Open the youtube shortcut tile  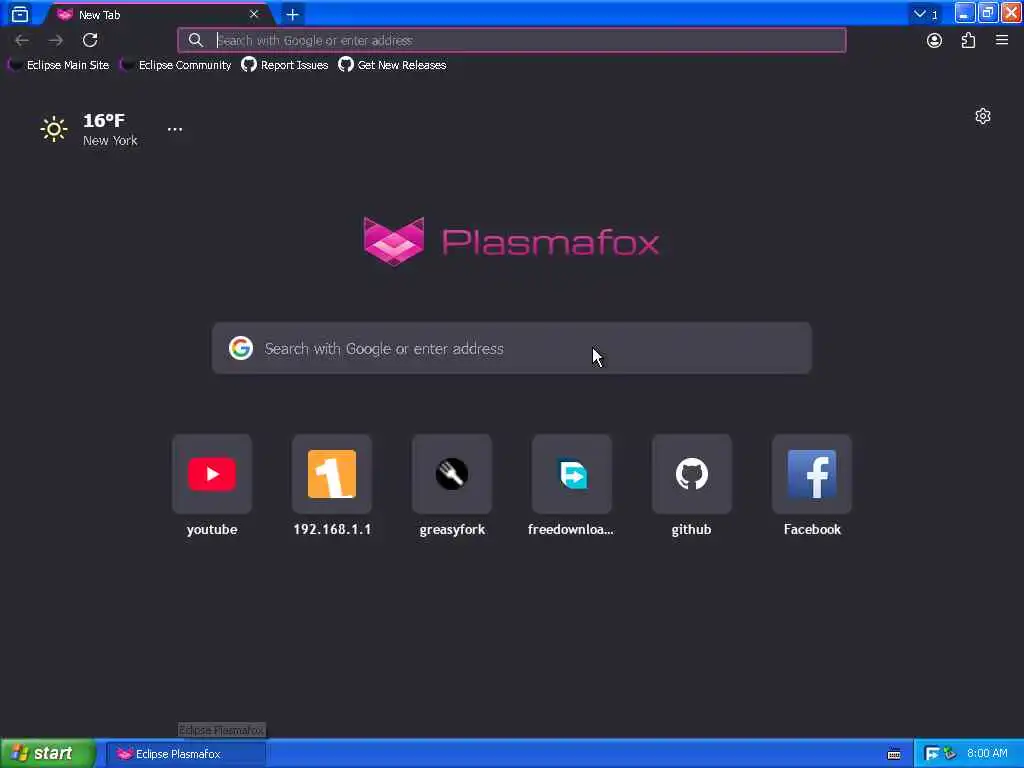pyautogui.click(x=212, y=485)
